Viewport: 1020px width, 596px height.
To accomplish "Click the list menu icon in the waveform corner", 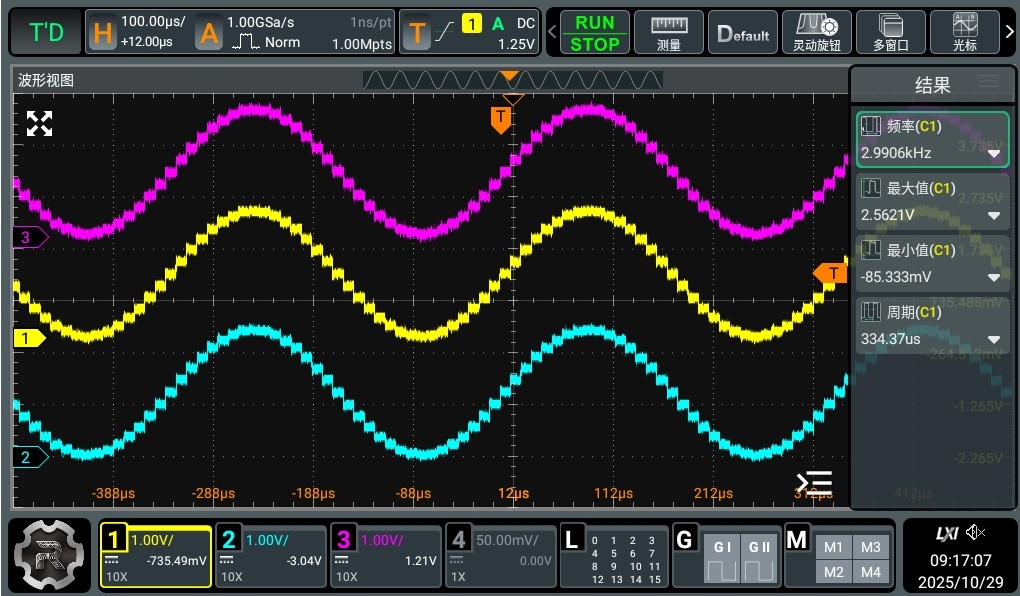I will (814, 482).
